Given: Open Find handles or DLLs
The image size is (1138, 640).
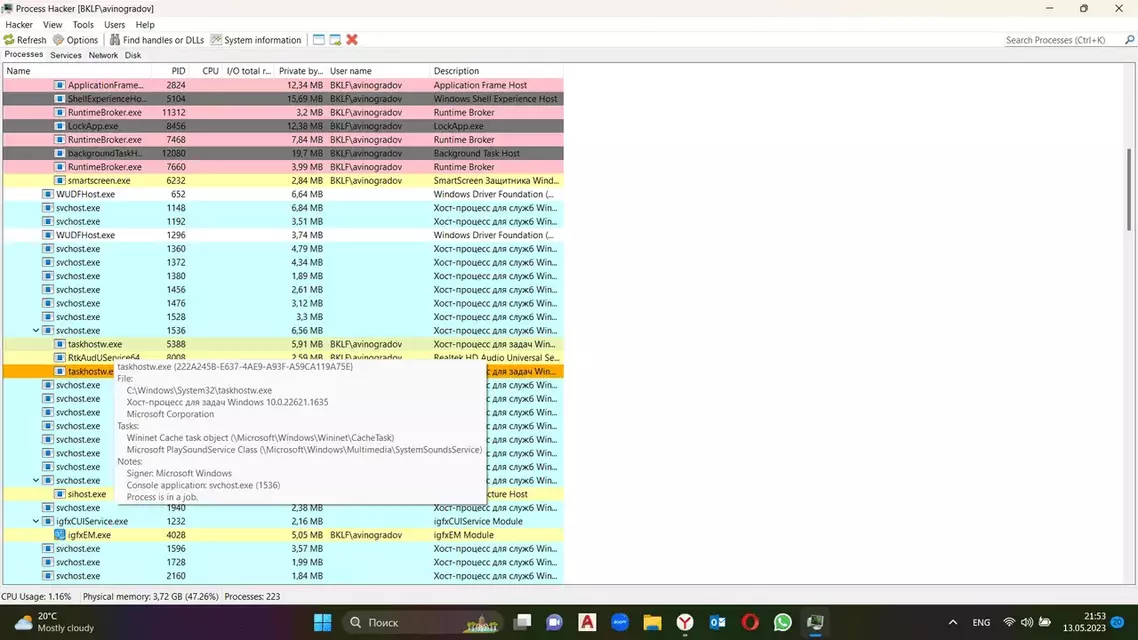Looking at the screenshot, I should click(157, 40).
